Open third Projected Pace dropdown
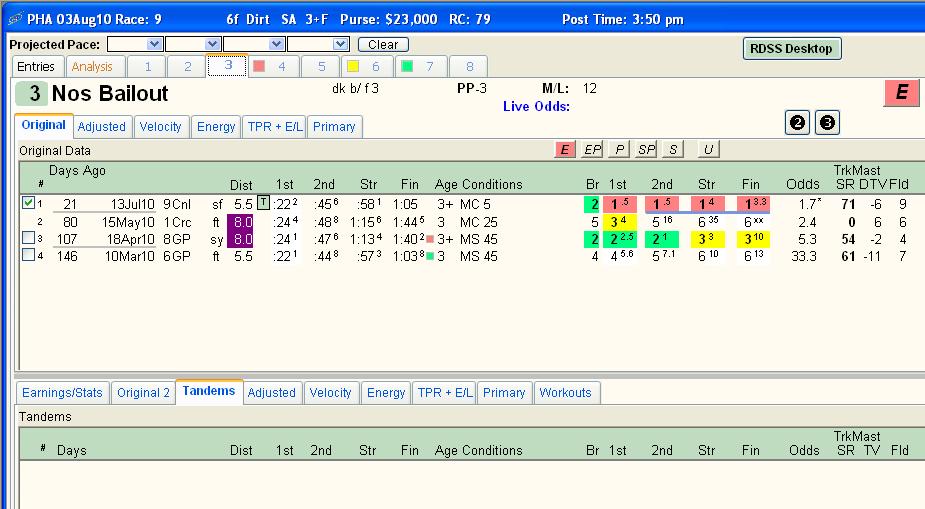Viewport: 925px width, 509px height. pyautogui.click(x=276, y=44)
